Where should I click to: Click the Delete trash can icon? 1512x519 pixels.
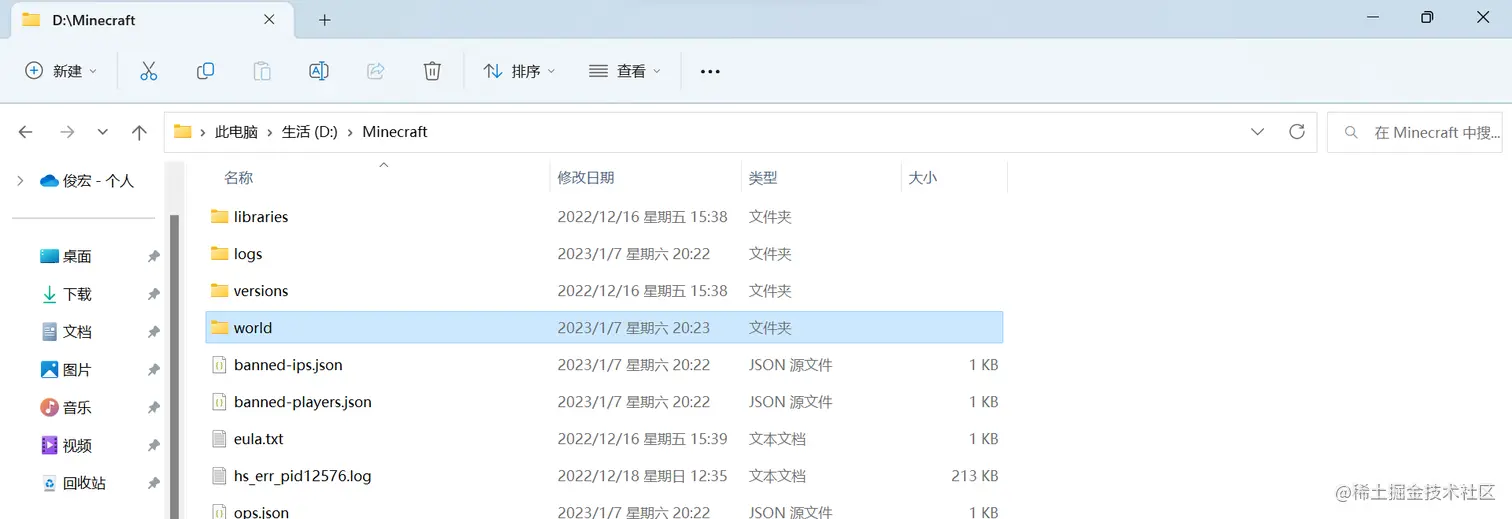pyautogui.click(x=432, y=71)
